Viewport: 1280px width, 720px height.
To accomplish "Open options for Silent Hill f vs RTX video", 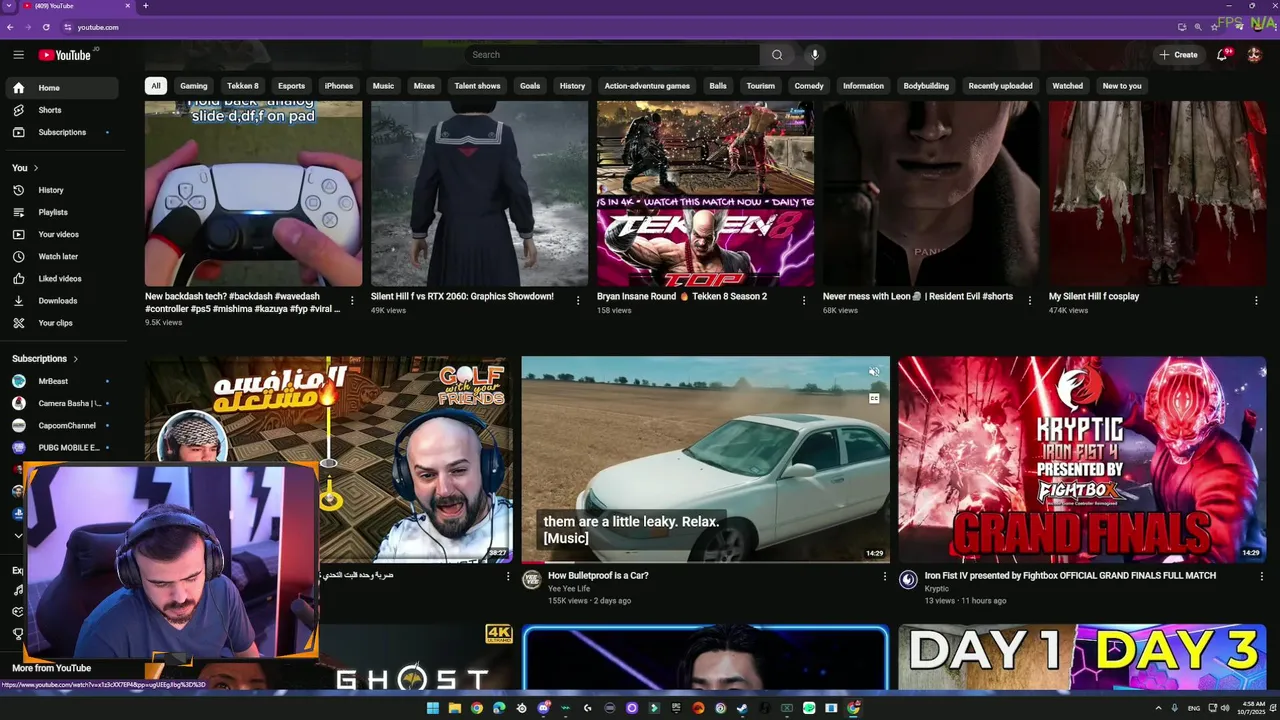I will (578, 301).
